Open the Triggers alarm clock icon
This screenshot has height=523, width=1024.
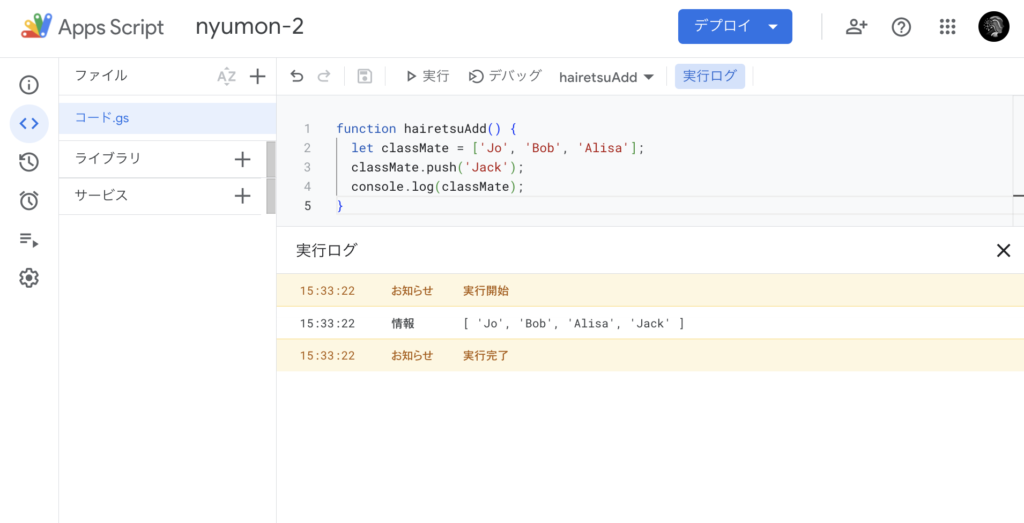pyautogui.click(x=29, y=201)
